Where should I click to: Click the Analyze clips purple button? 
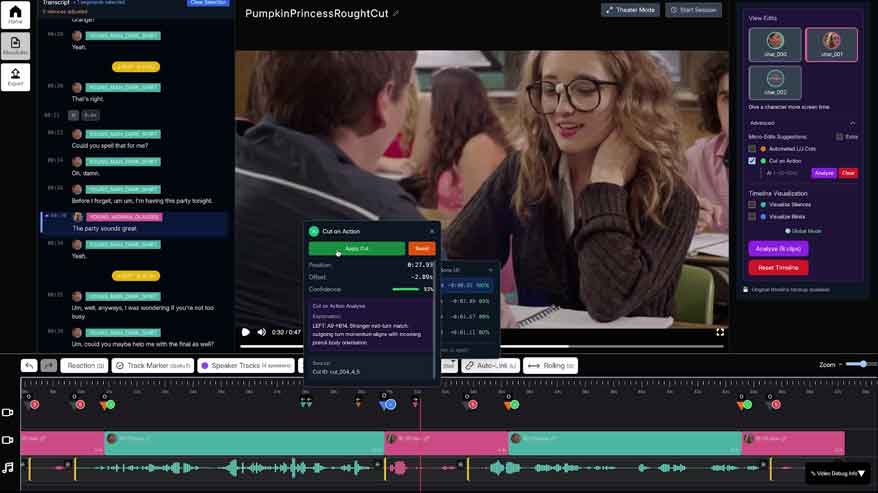click(778, 249)
